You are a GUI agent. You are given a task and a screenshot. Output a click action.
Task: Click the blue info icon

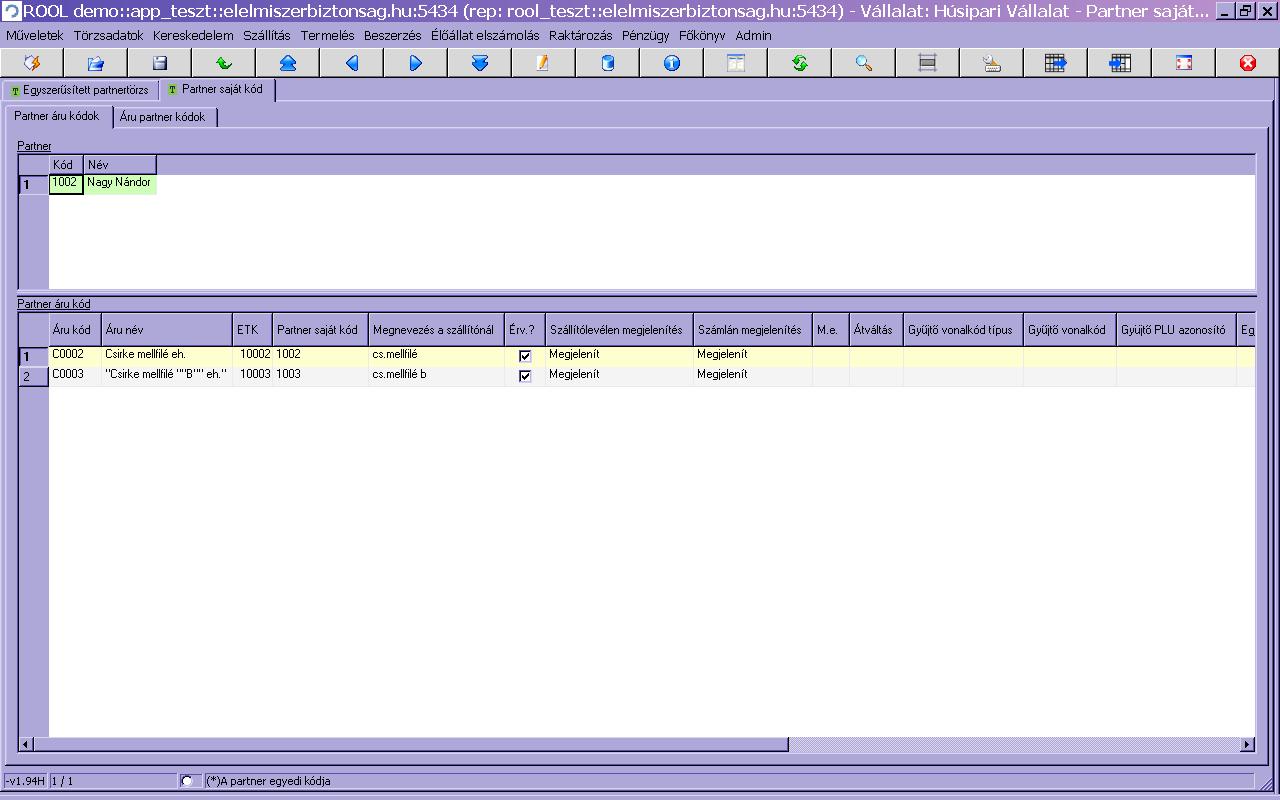click(672, 63)
